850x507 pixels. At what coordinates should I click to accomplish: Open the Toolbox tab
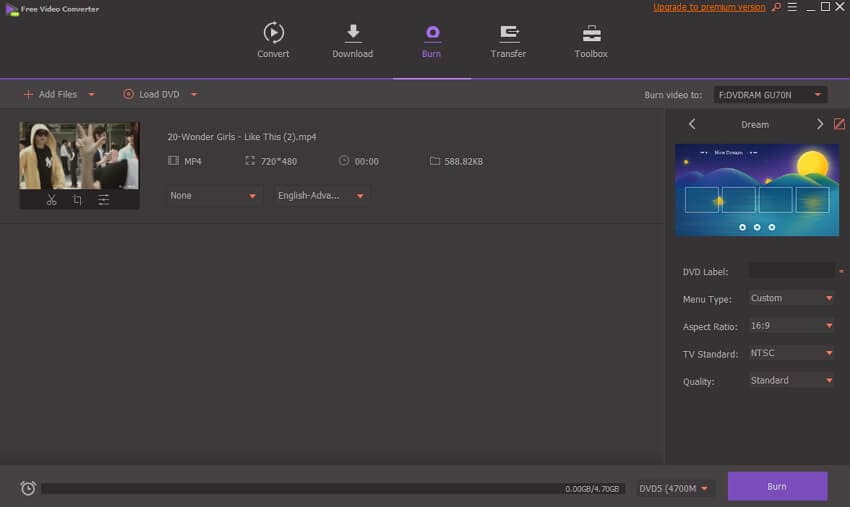click(591, 41)
